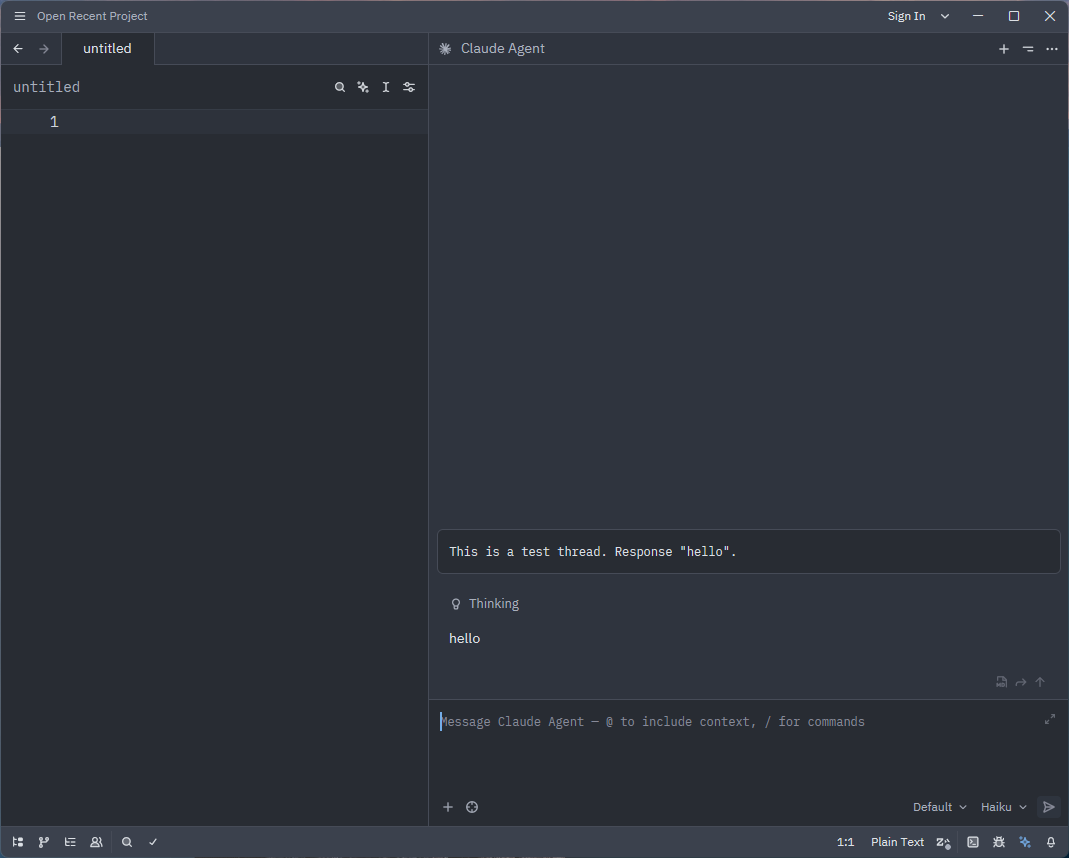The width and height of the screenshot is (1069, 858).
Task: Open project search in status bar
Action: [x=127, y=842]
